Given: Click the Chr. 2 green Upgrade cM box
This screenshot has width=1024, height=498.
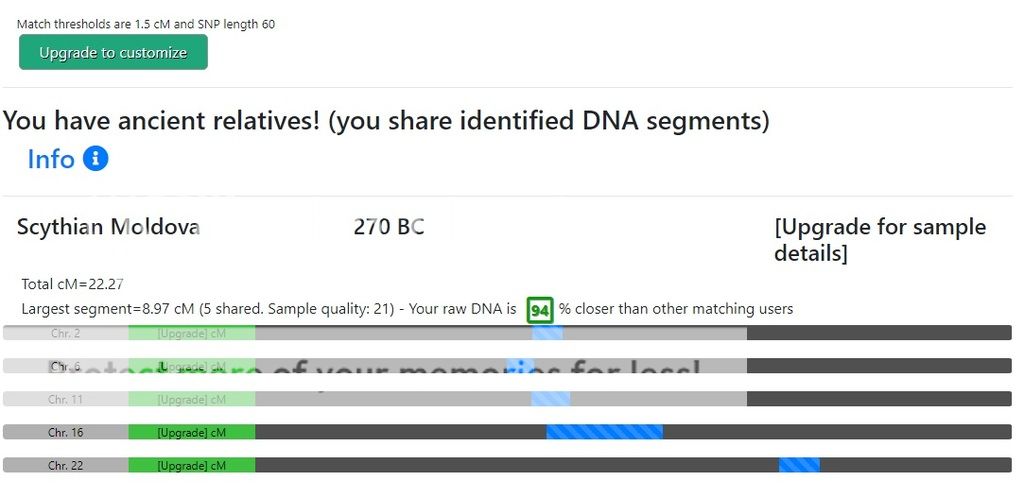Looking at the screenshot, I should [x=191, y=333].
